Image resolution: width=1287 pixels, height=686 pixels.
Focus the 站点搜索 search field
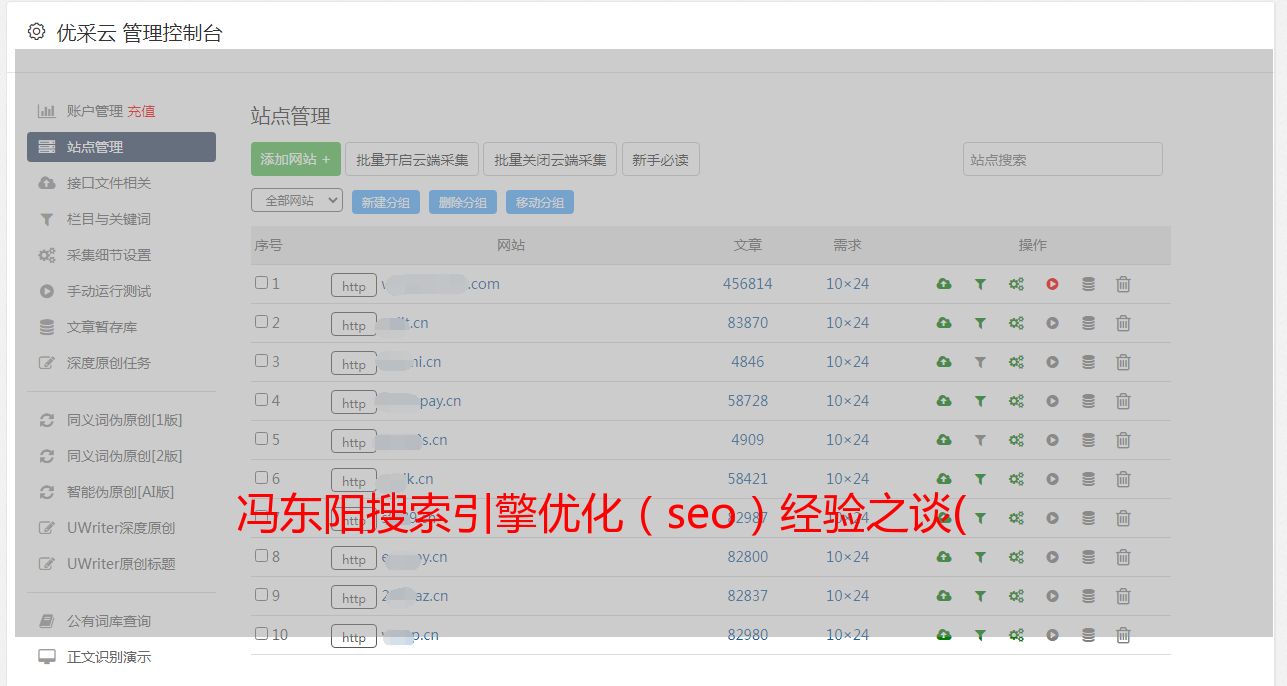(1062, 159)
